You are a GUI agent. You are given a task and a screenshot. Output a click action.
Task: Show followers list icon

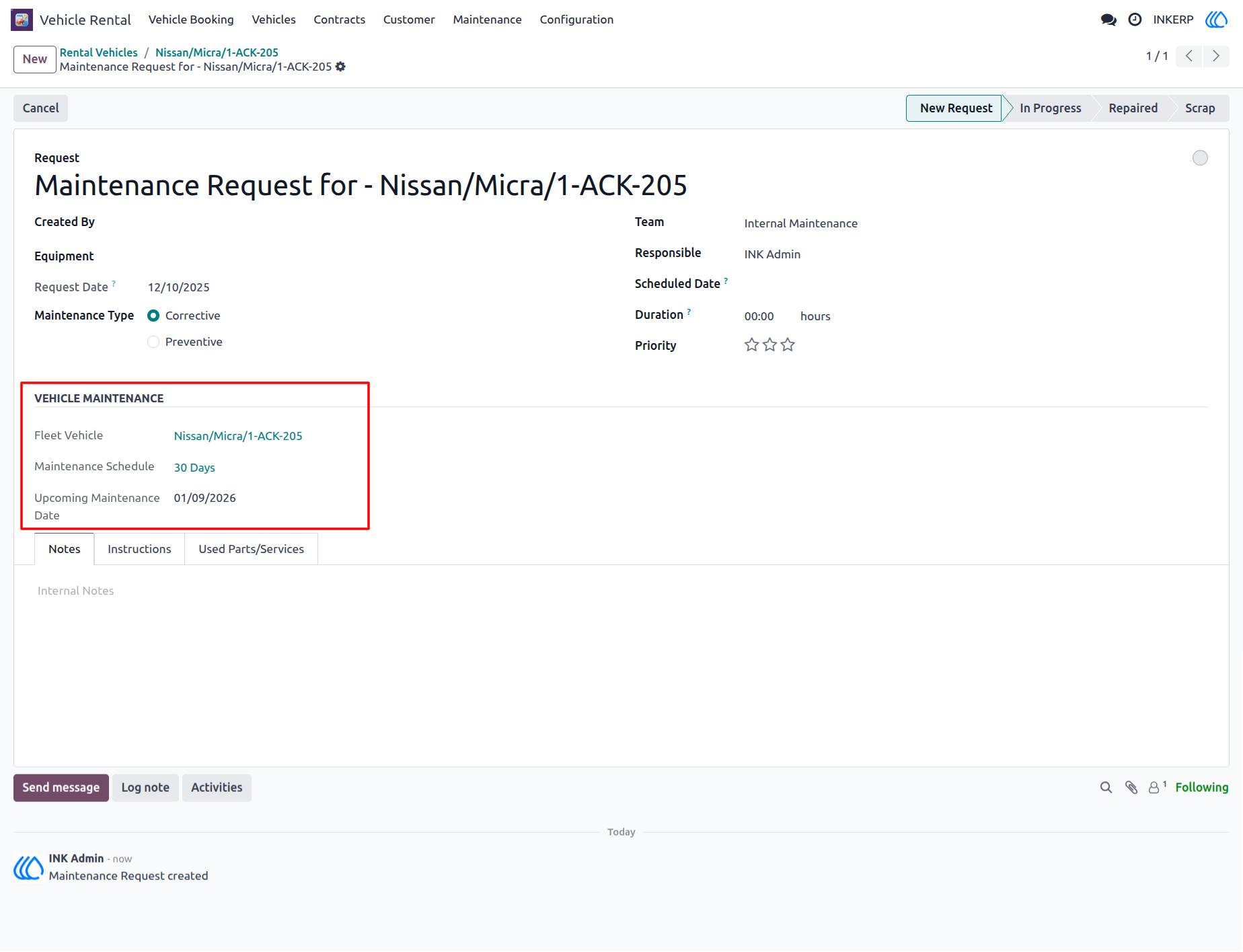tap(1157, 787)
